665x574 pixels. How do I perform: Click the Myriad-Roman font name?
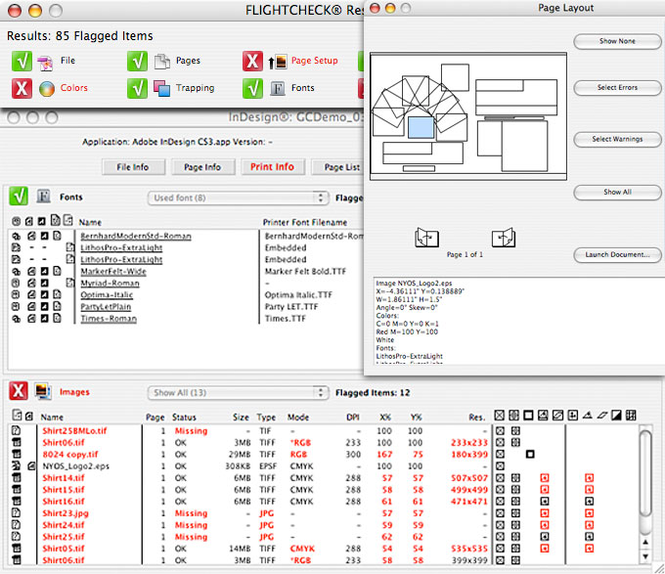(110, 283)
